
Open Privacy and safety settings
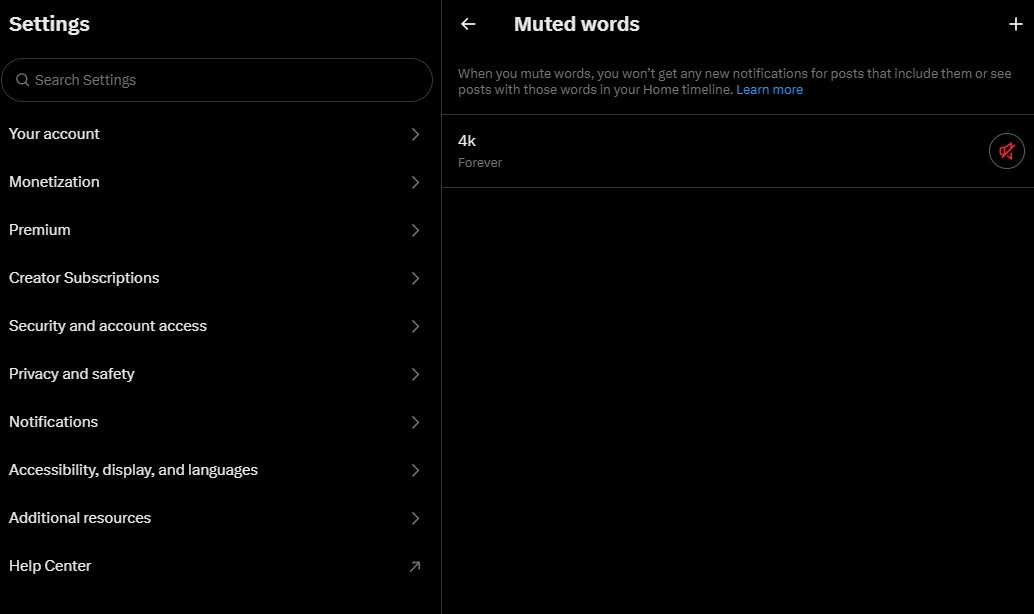216,375
